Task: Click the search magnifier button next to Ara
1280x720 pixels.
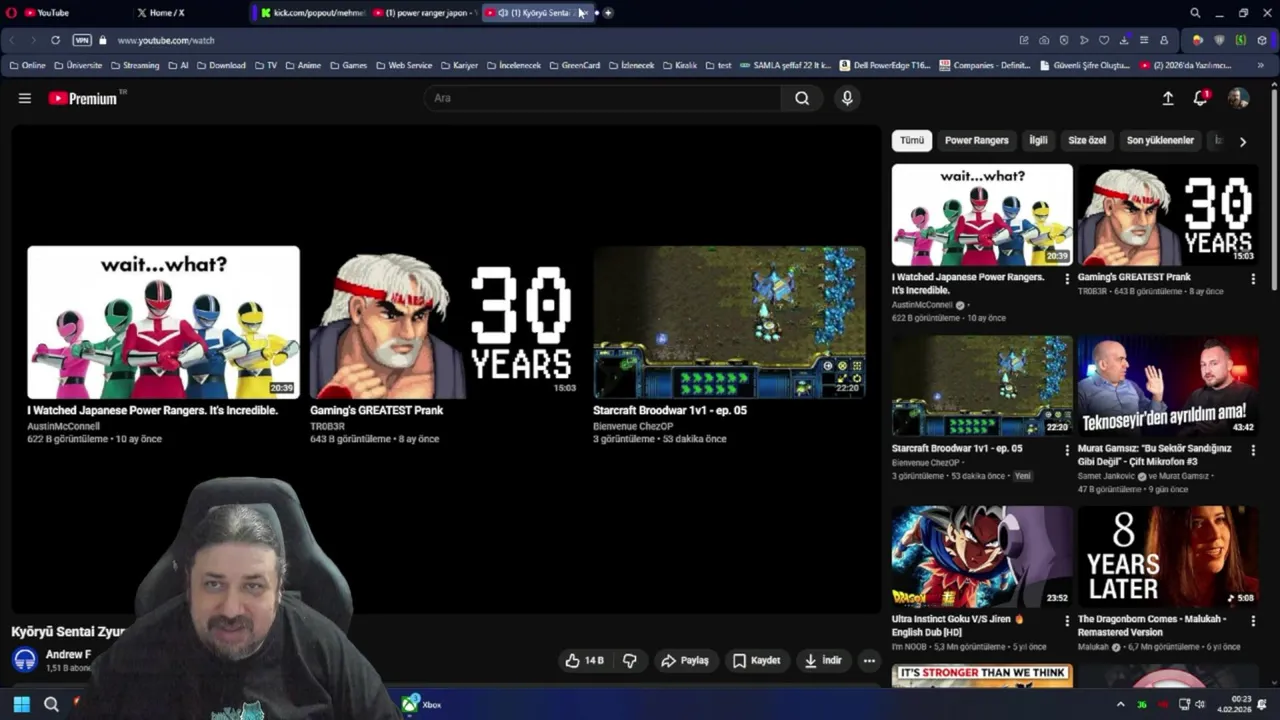Action: (x=802, y=98)
